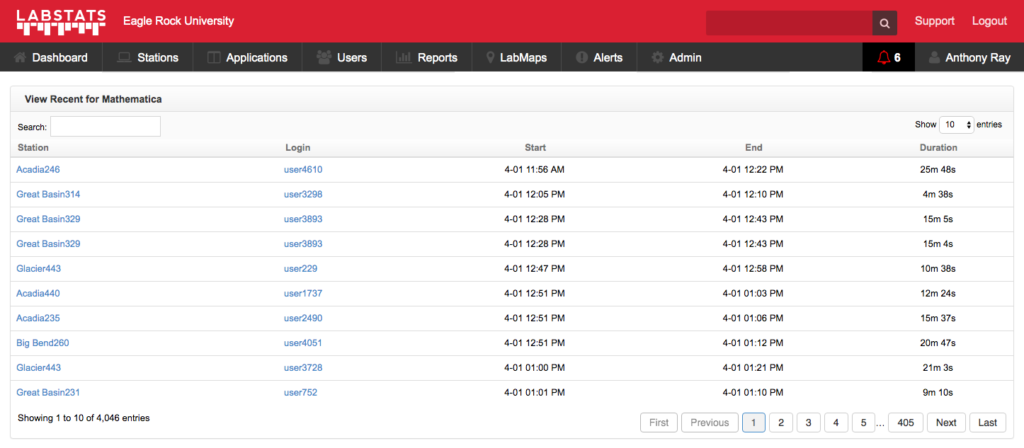The width and height of the screenshot is (1024, 448).
Task: Open the Dashboard menu item
Action: 51,57
